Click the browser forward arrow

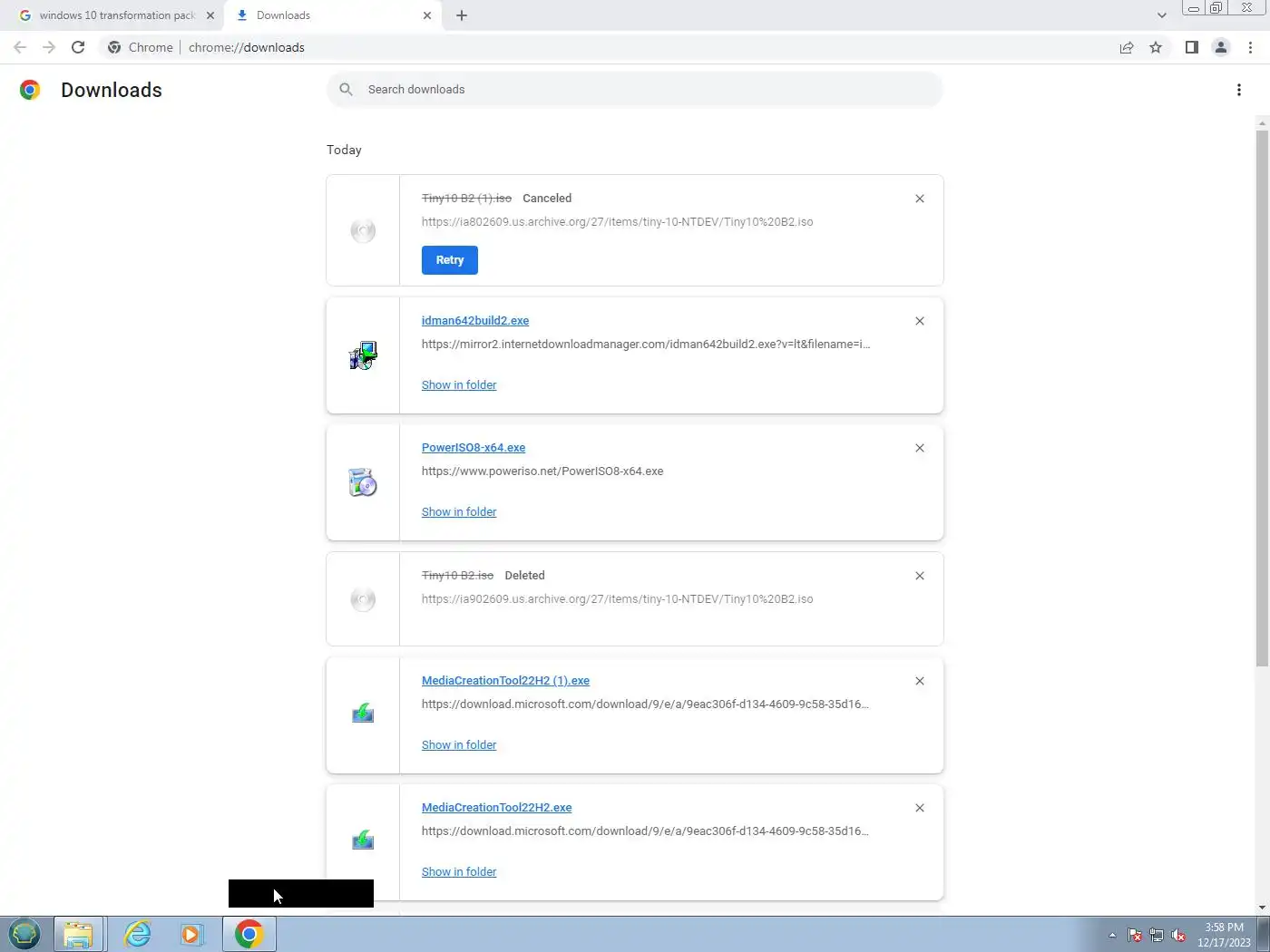click(x=49, y=47)
